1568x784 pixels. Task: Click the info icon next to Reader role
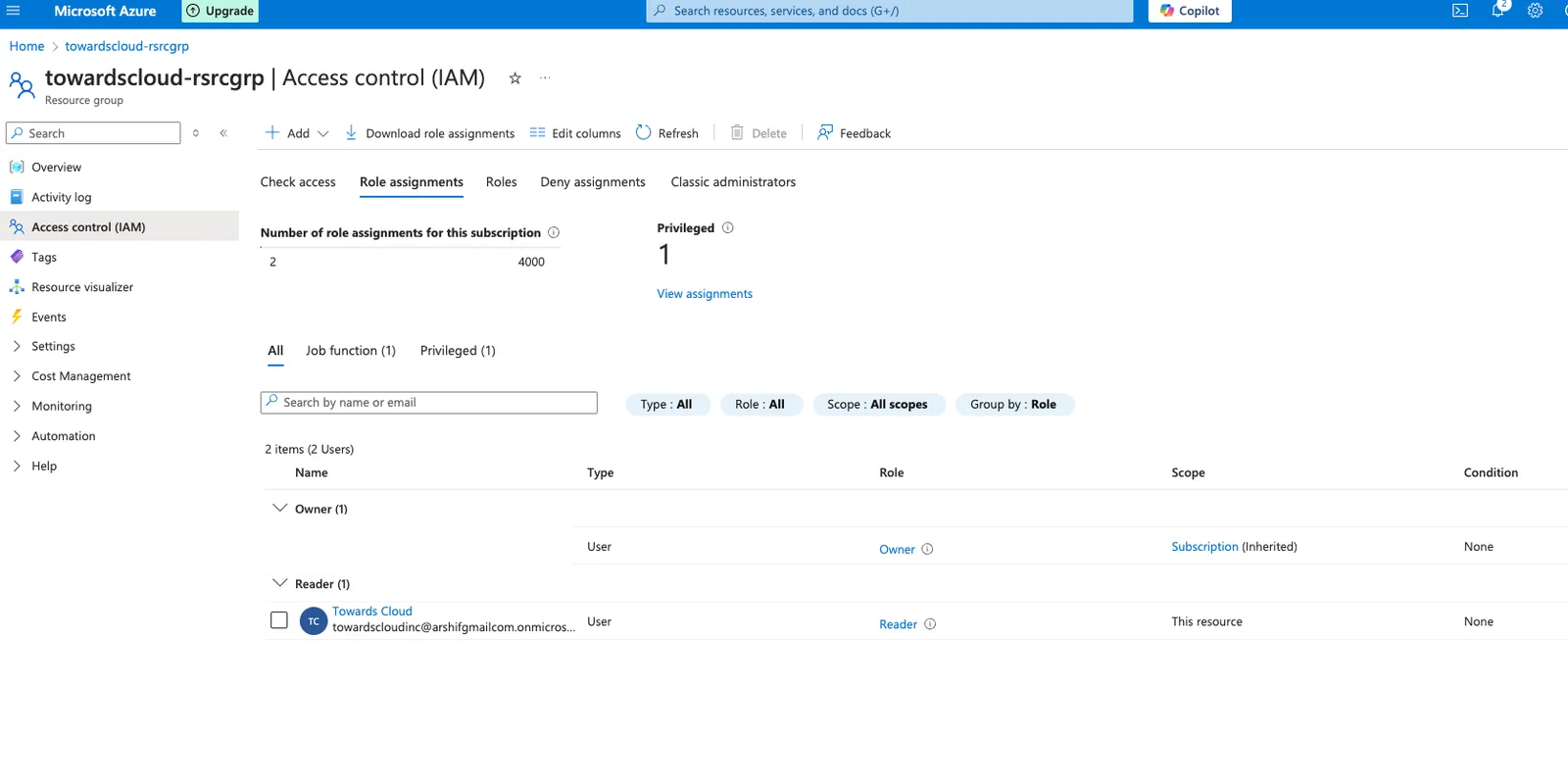pyautogui.click(x=930, y=624)
